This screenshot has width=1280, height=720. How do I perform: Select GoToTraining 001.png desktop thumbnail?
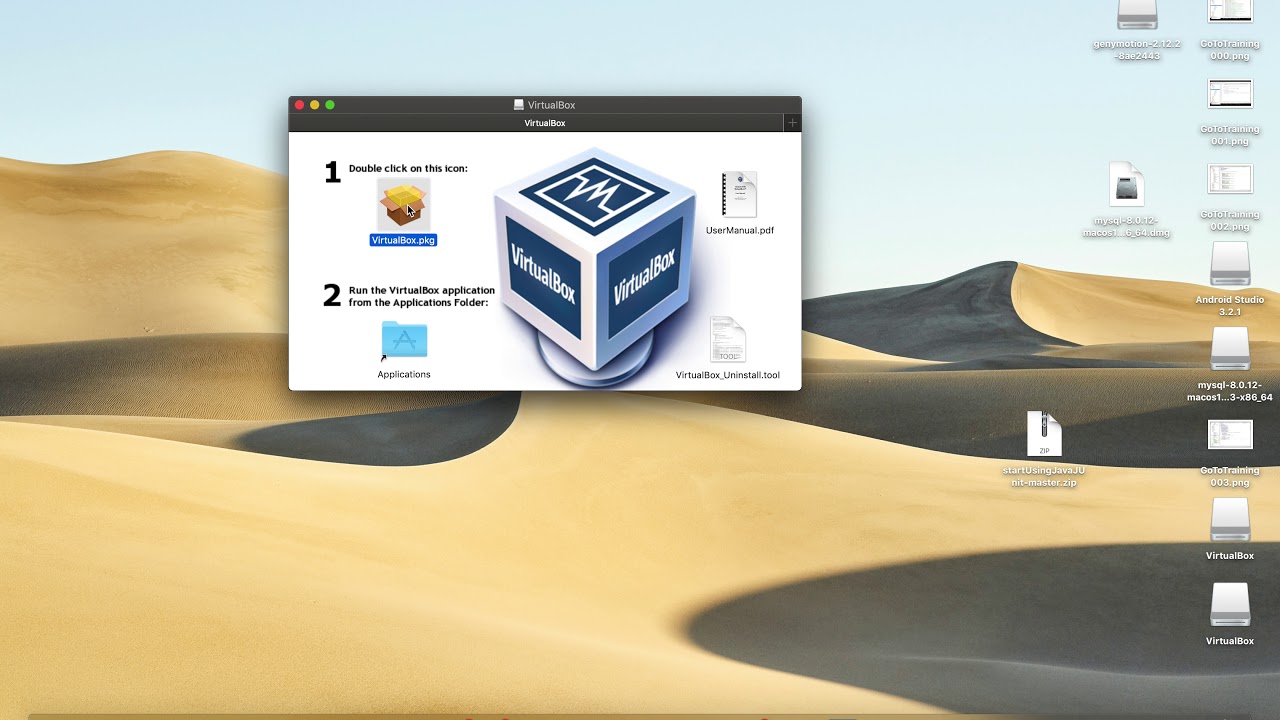pos(1230,95)
